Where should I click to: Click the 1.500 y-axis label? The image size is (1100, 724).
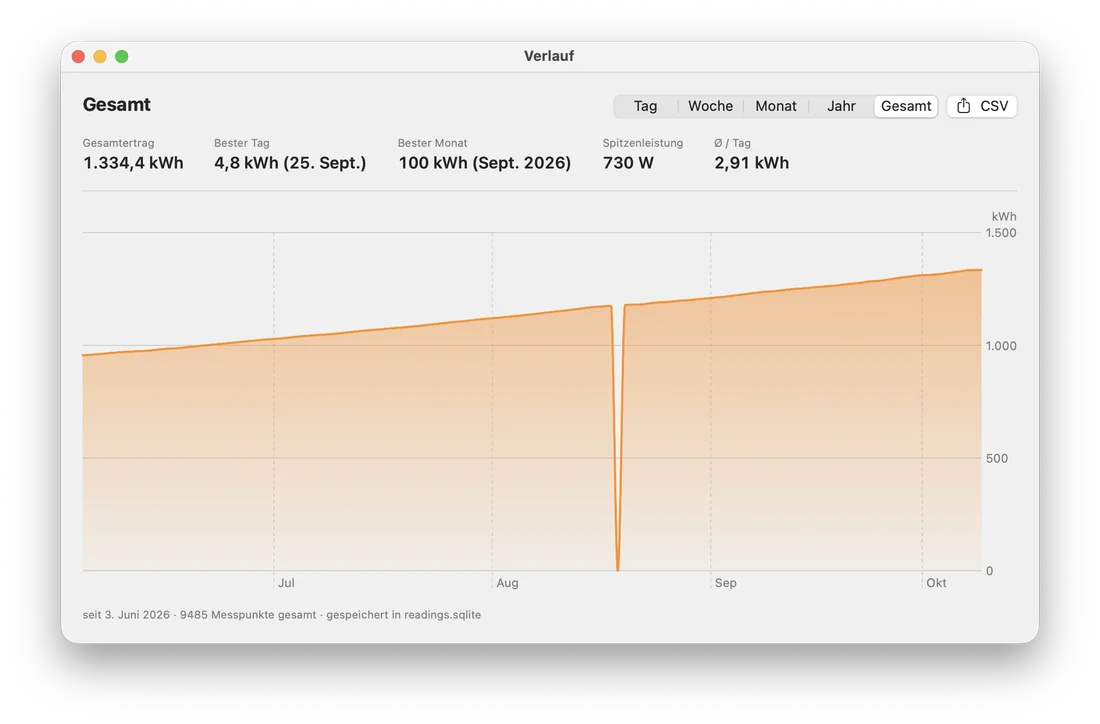1001,233
